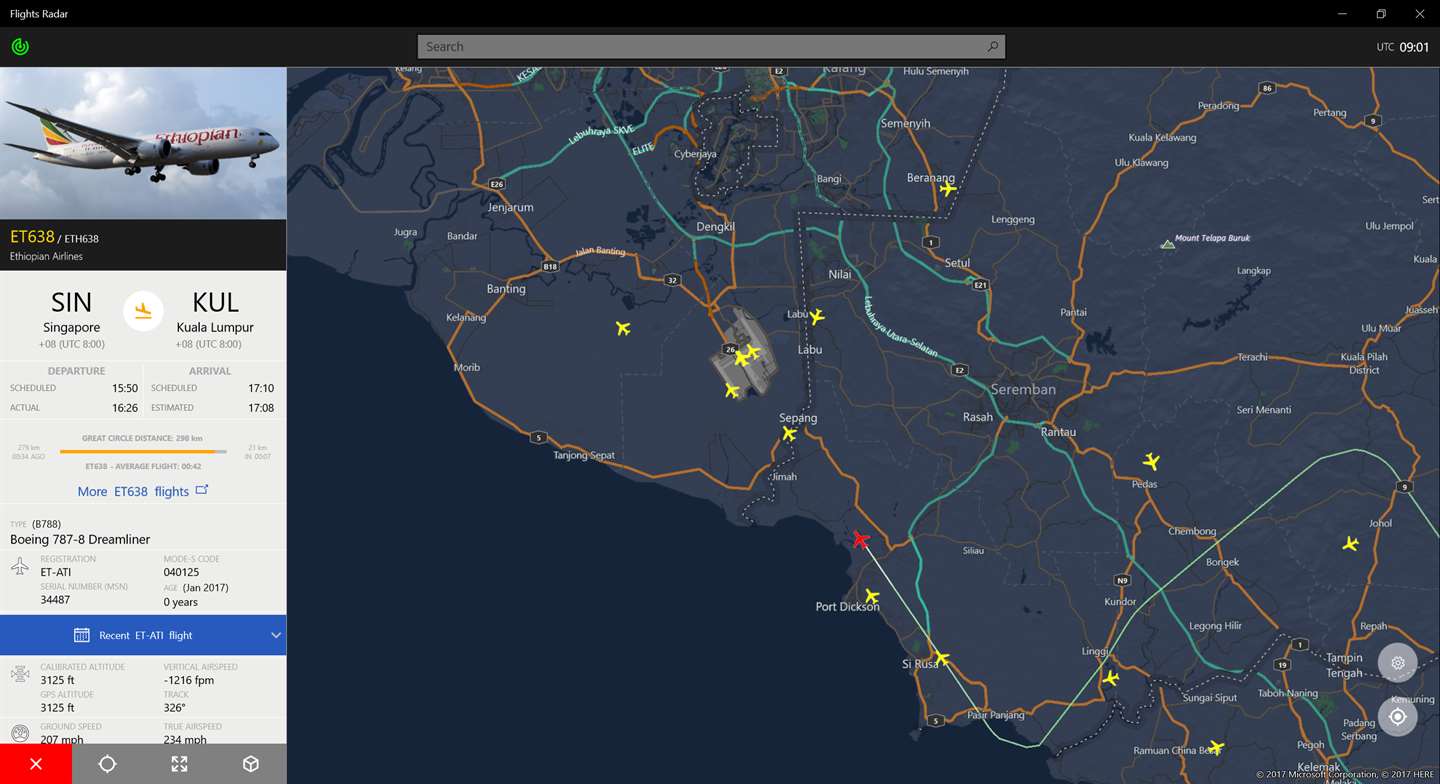Restore the Flights Radar window size
The image size is (1440, 784).
[x=1380, y=14]
